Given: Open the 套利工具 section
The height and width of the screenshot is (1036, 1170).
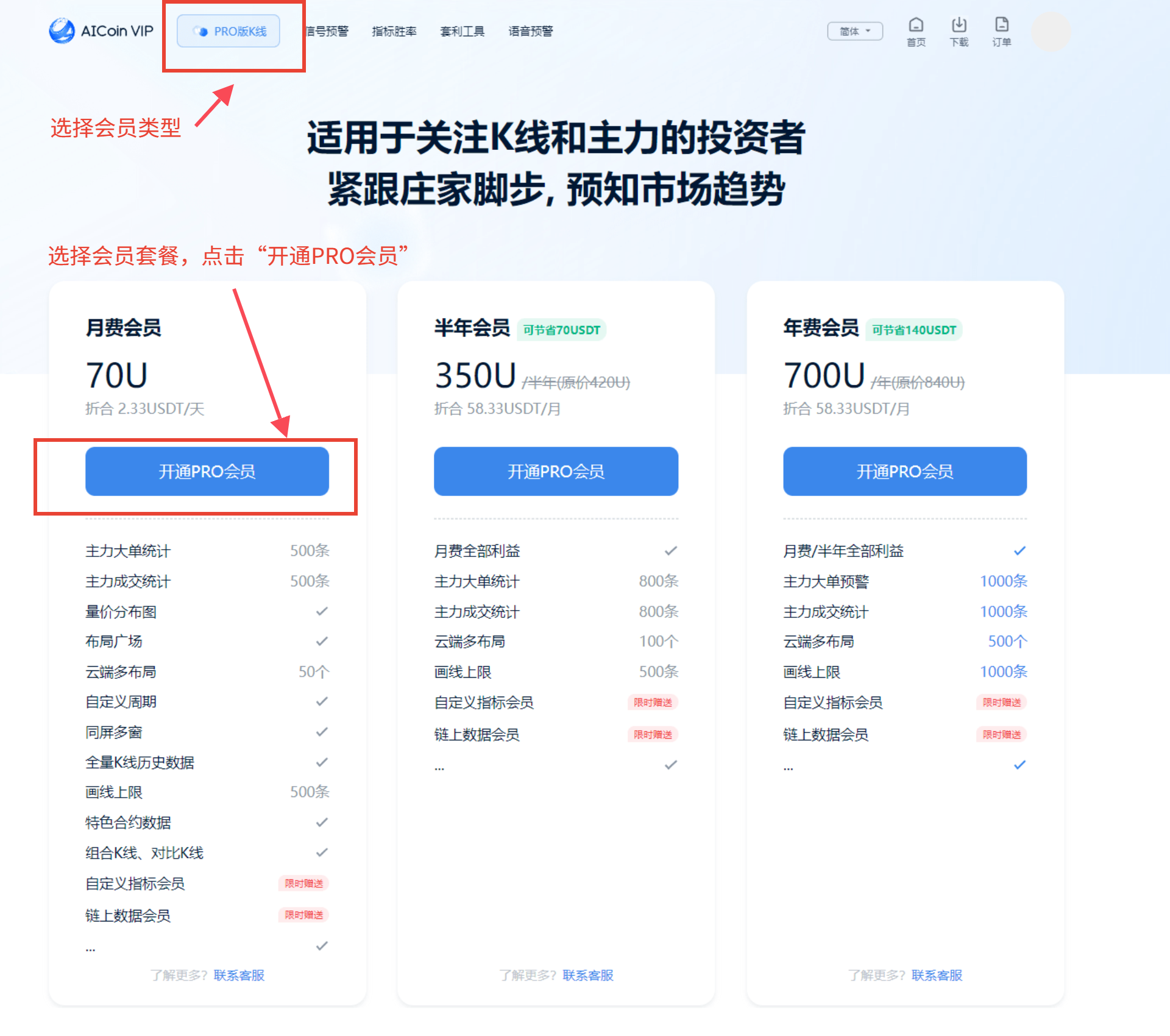Looking at the screenshot, I should point(462,31).
